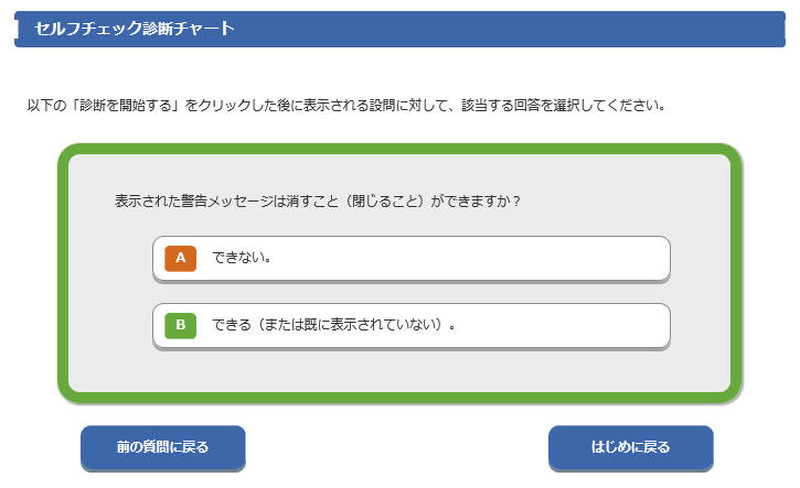Click empty white area right of option A text
The width and height of the screenshot is (800, 488).
(x=500, y=259)
